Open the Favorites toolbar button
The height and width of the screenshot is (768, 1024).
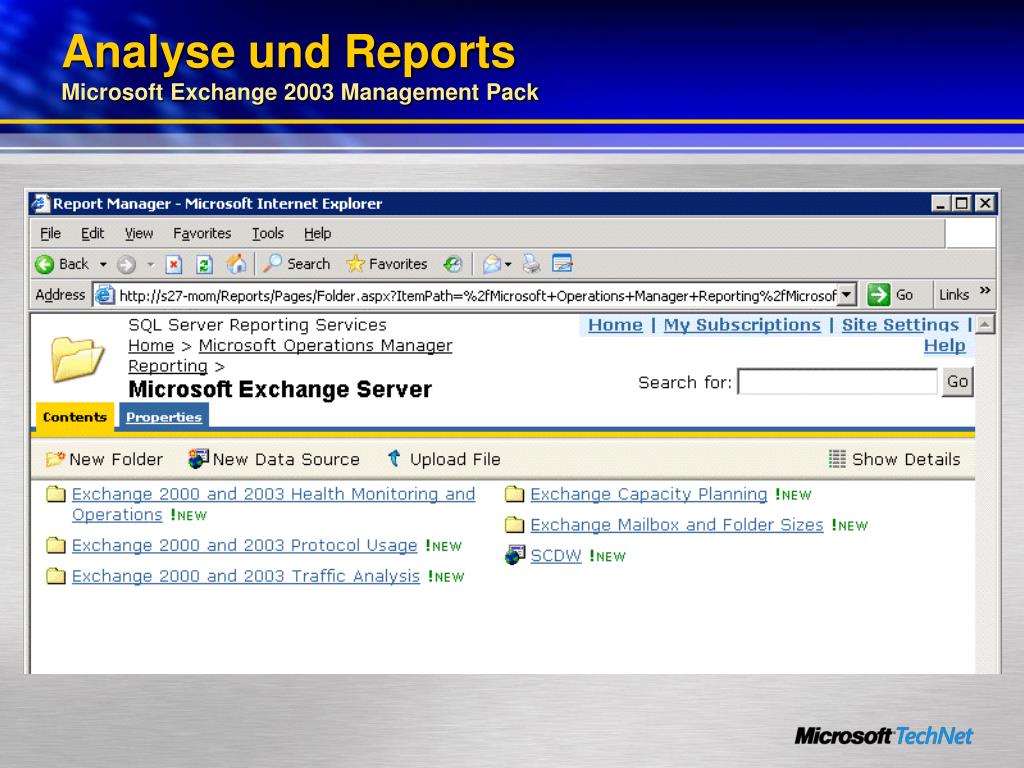(x=387, y=264)
